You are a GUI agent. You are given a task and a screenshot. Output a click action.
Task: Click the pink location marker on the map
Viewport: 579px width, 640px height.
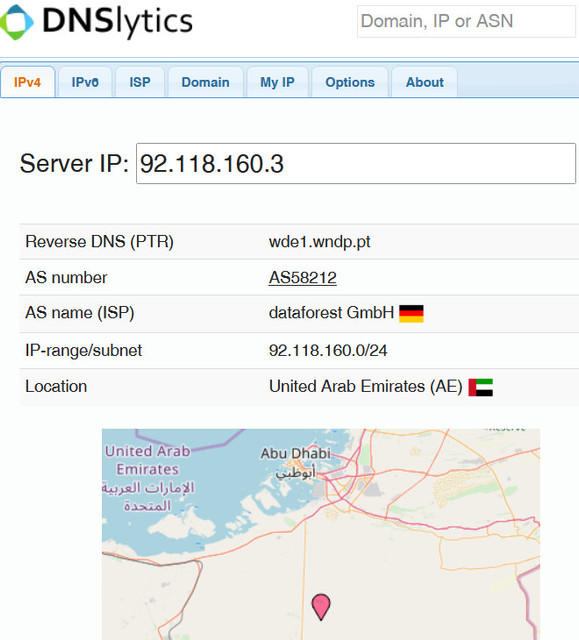(x=321, y=607)
